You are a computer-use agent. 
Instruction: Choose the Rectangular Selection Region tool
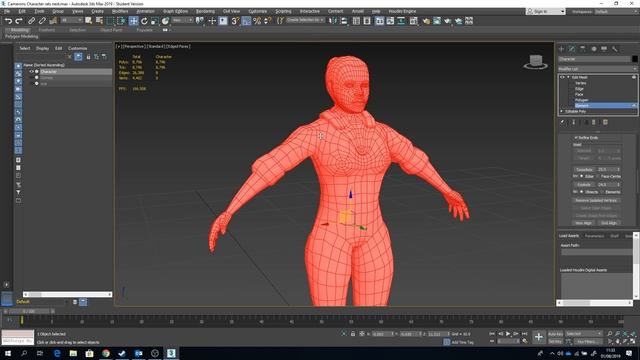coord(111,21)
